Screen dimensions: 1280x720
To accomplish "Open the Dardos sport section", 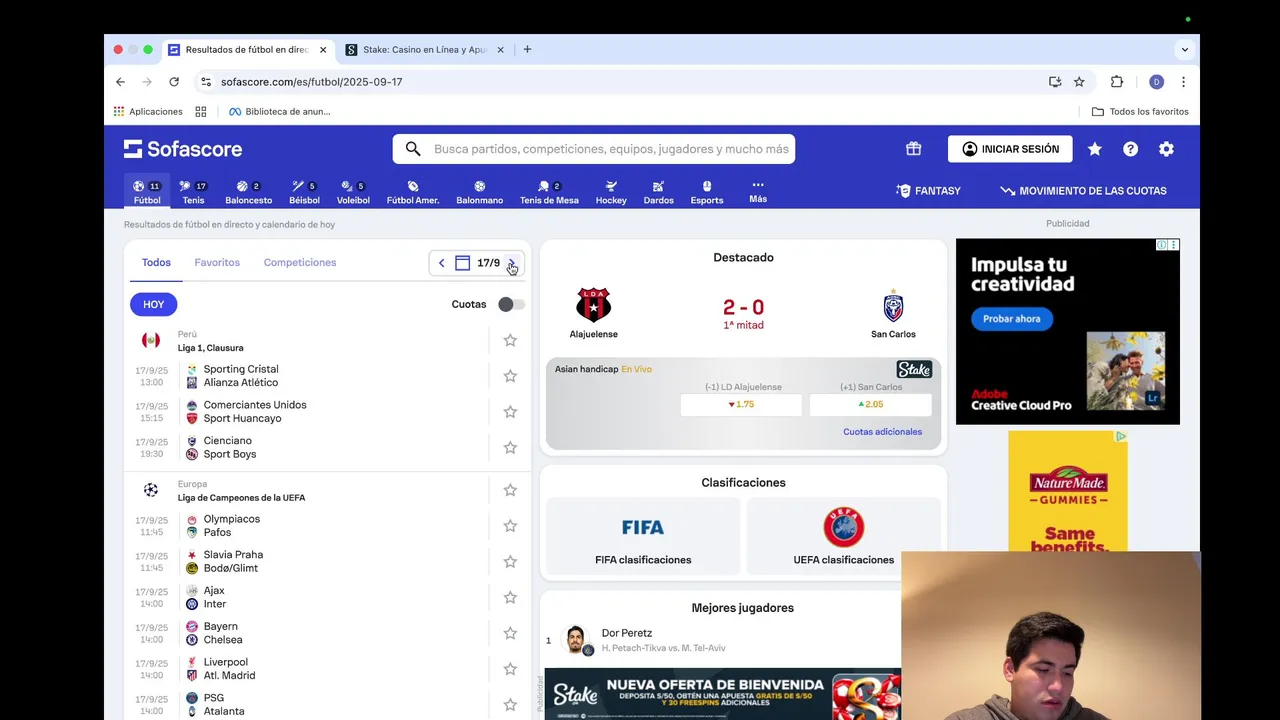I will coord(658,192).
